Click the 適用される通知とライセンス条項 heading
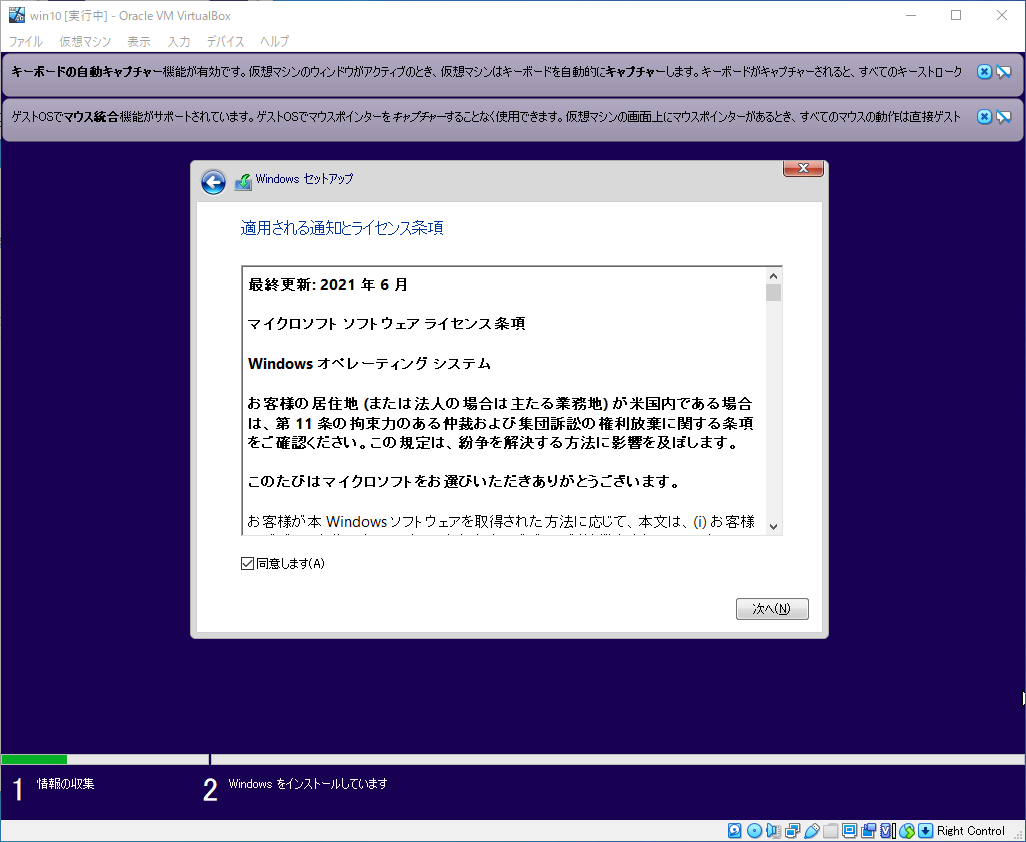 click(342, 228)
